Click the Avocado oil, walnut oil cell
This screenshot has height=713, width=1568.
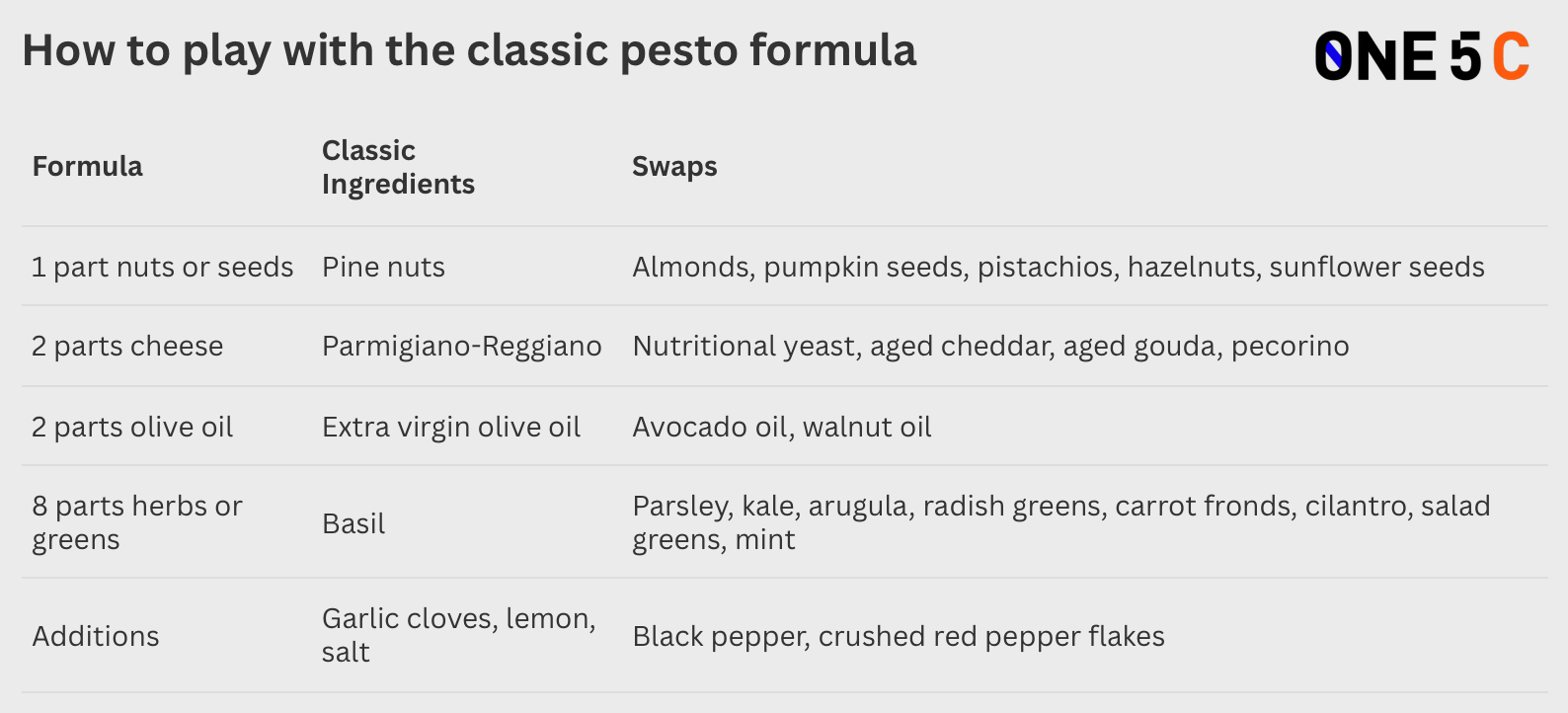(782, 427)
